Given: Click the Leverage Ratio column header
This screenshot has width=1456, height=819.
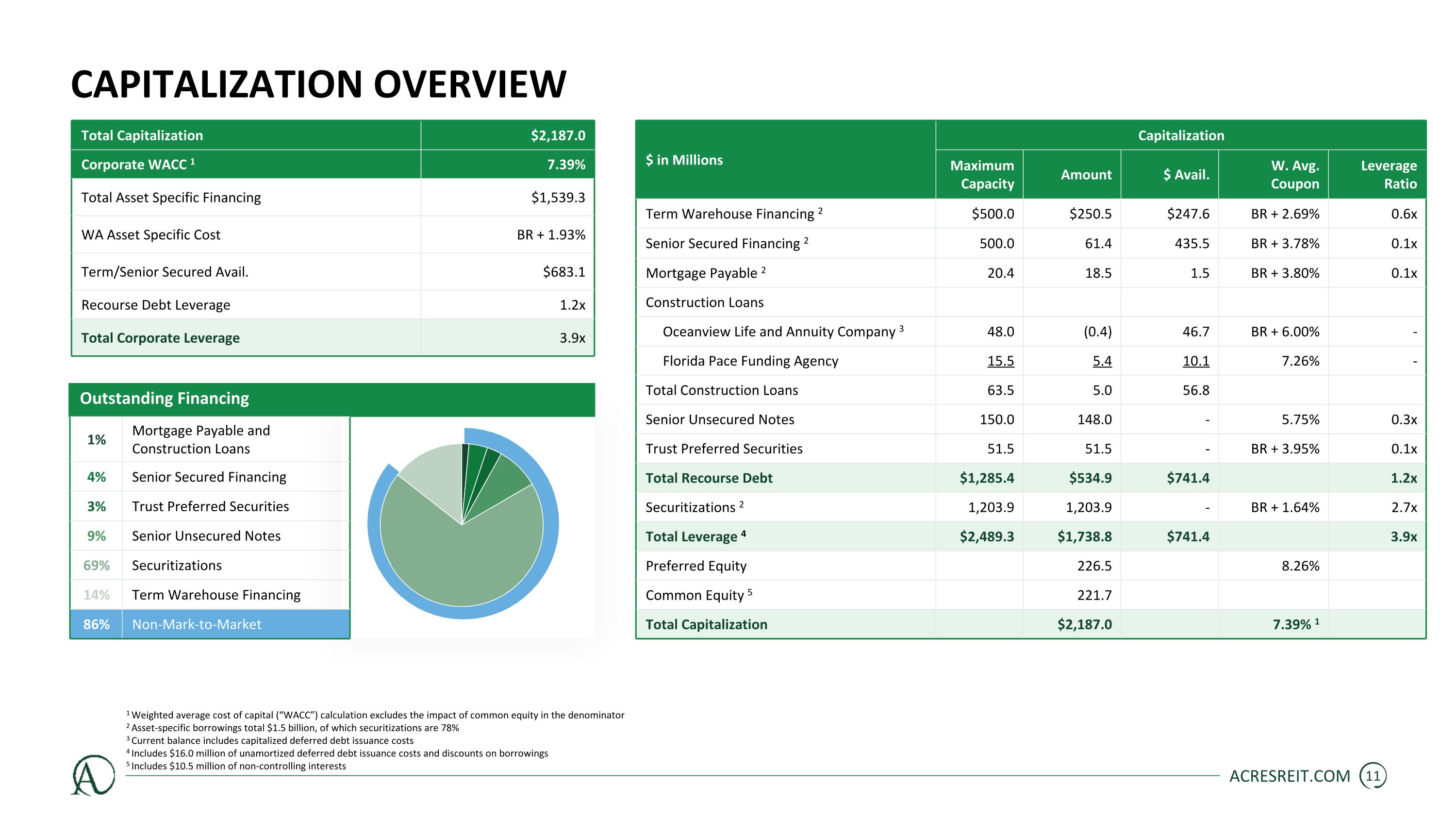Looking at the screenshot, I should pyautogui.click(x=1388, y=175).
